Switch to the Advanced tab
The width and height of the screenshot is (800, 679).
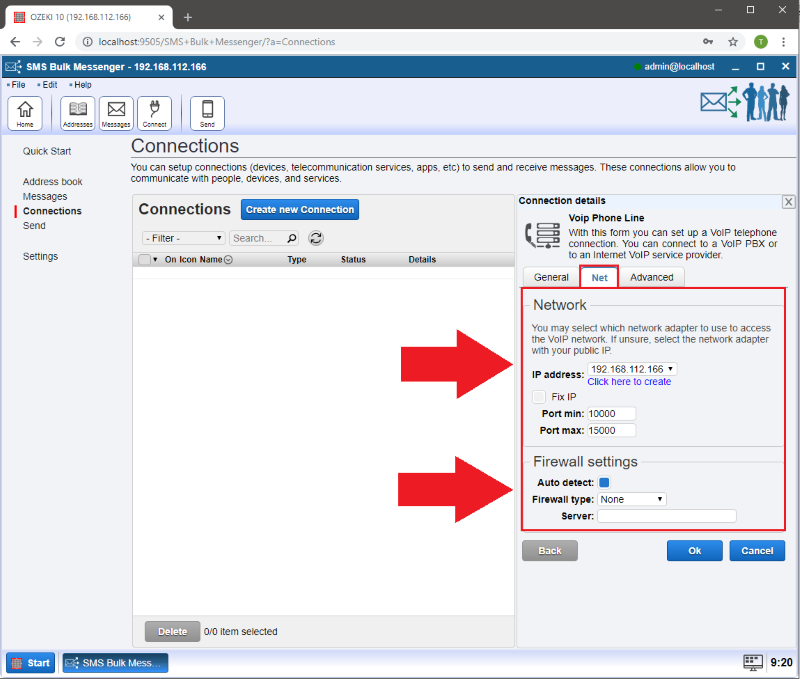point(652,277)
